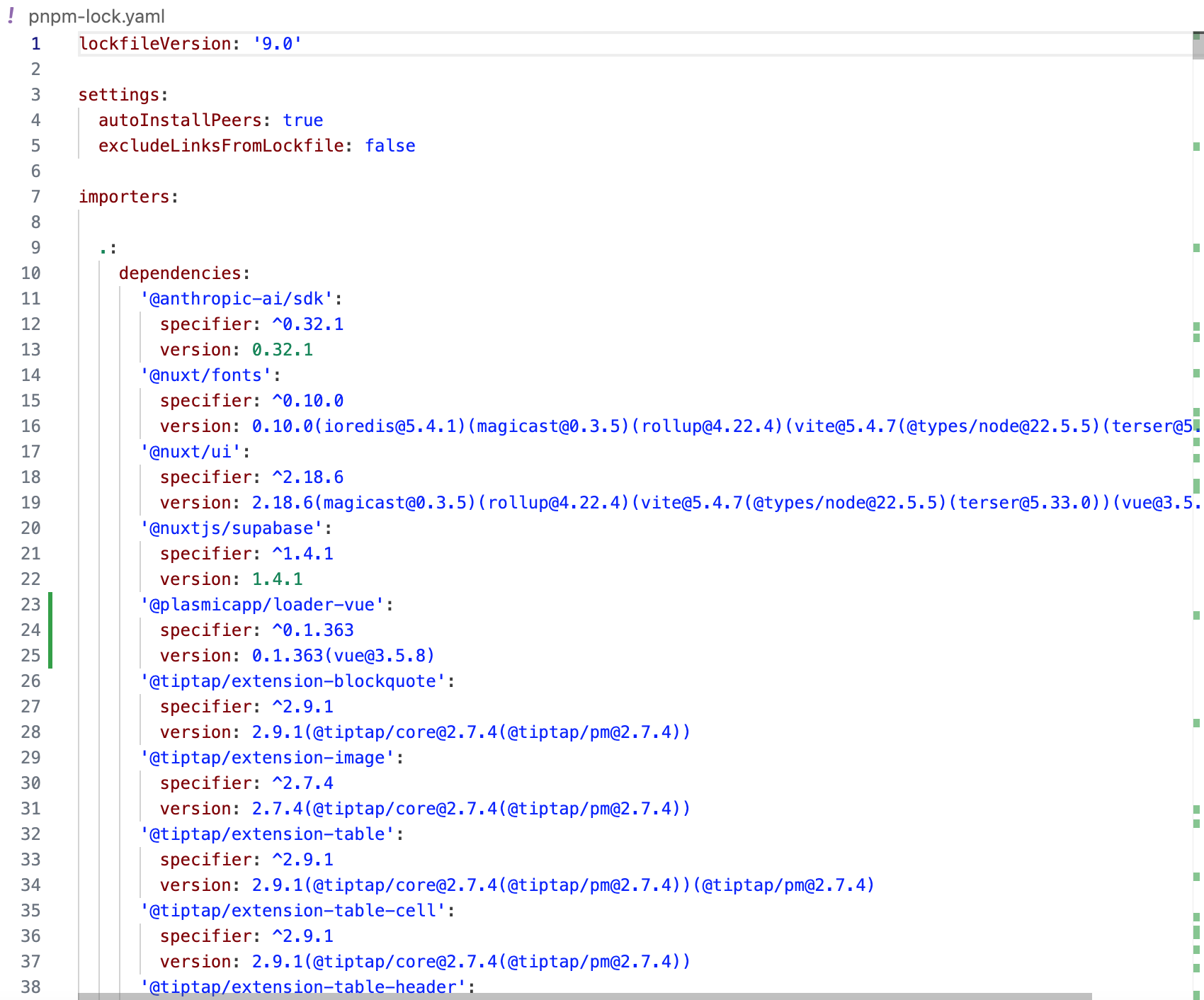Click the '@plasmicapp/loader-vue' package entry
The height and width of the screenshot is (1000, 1204).
(262, 605)
